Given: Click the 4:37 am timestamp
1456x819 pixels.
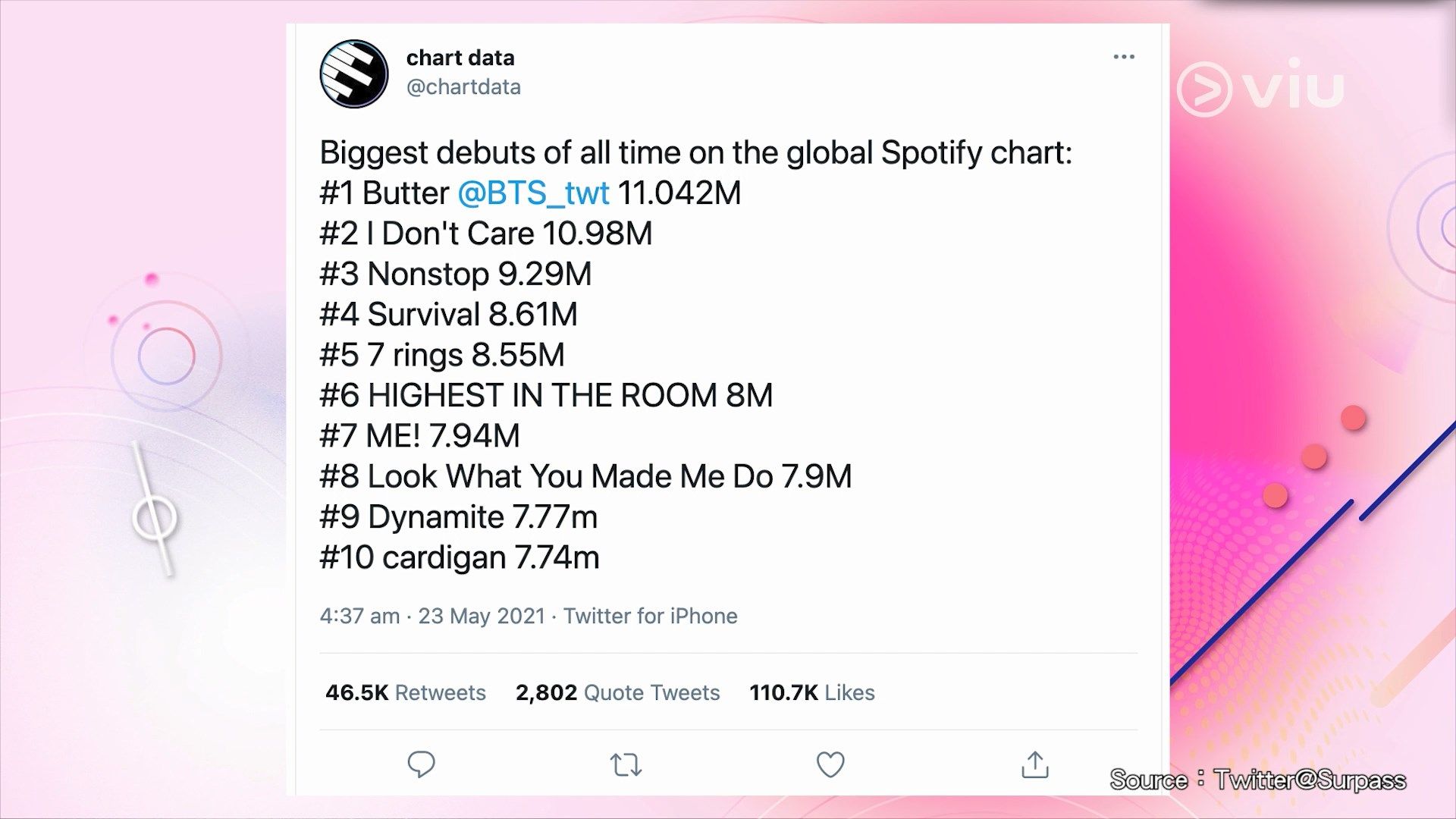Looking at the screenshot, I should [359, 616].
